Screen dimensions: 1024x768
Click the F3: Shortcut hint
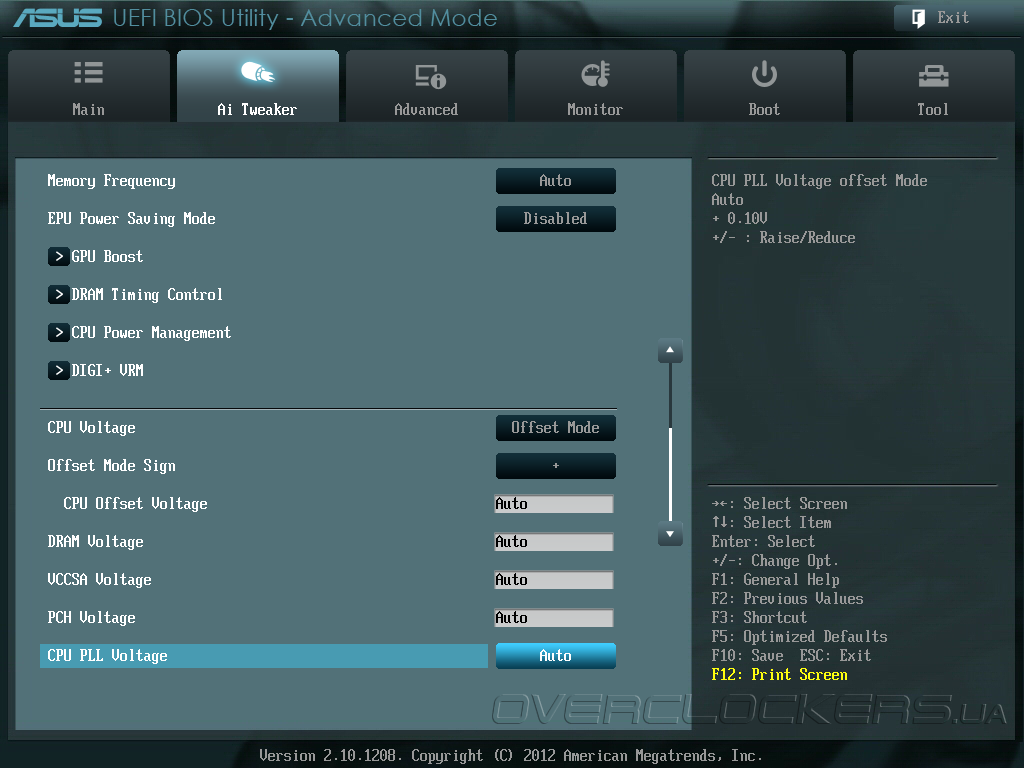click(760, 618)
